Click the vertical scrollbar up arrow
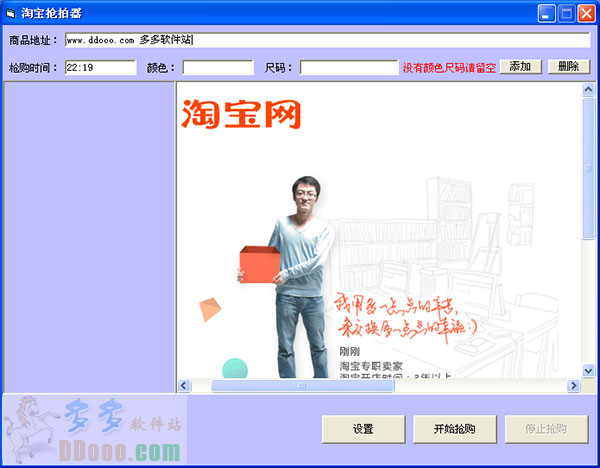 (x=588, y=90)
